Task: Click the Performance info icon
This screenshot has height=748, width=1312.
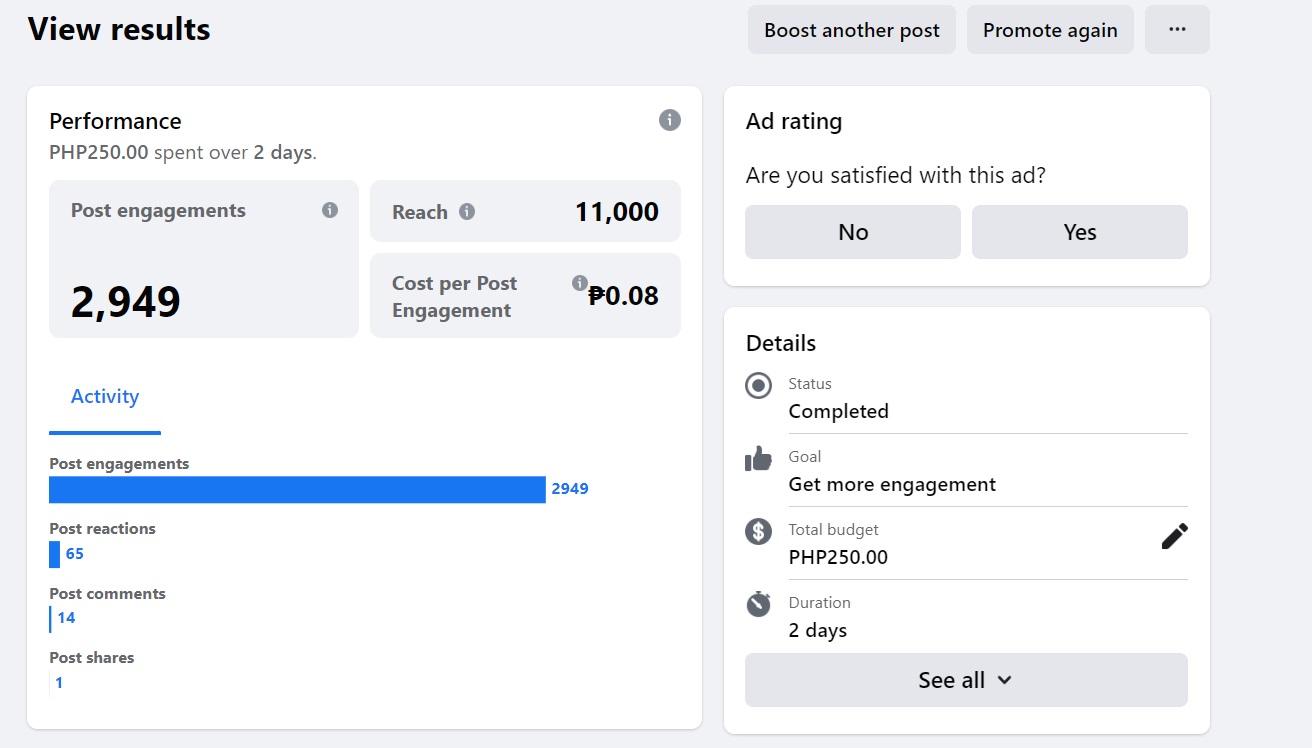Action: click(670, 120)
